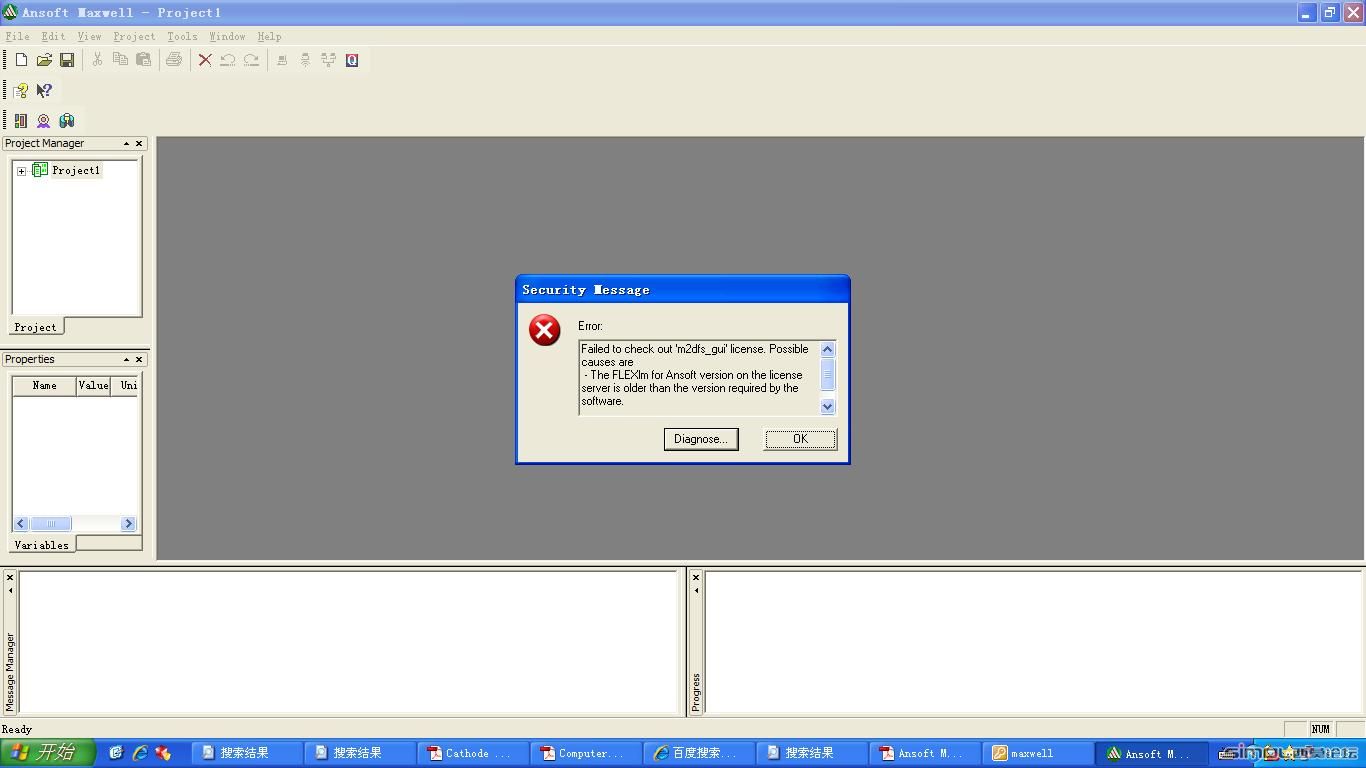The width and height of the screenshot is (1366, 768).
Task: Select the Project tab in Project Manager
Action: (x=36, y=327)
